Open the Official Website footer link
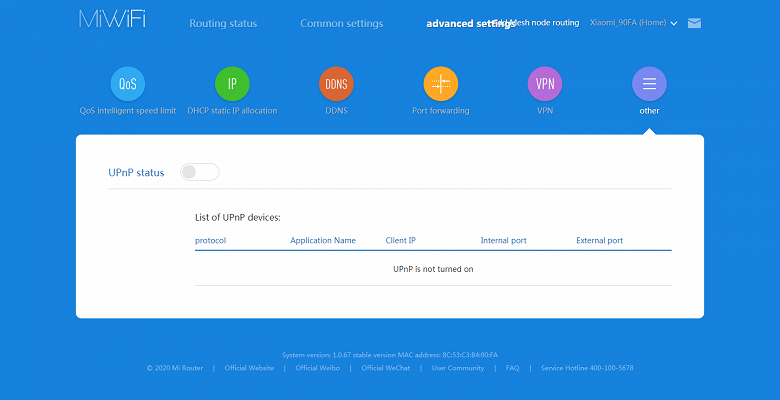 coord(249,368)
